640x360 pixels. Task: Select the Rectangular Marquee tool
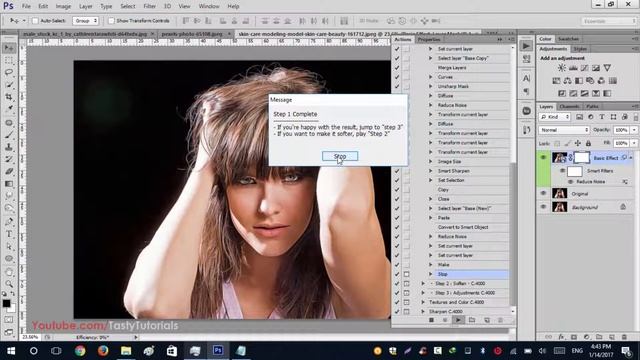9,60
